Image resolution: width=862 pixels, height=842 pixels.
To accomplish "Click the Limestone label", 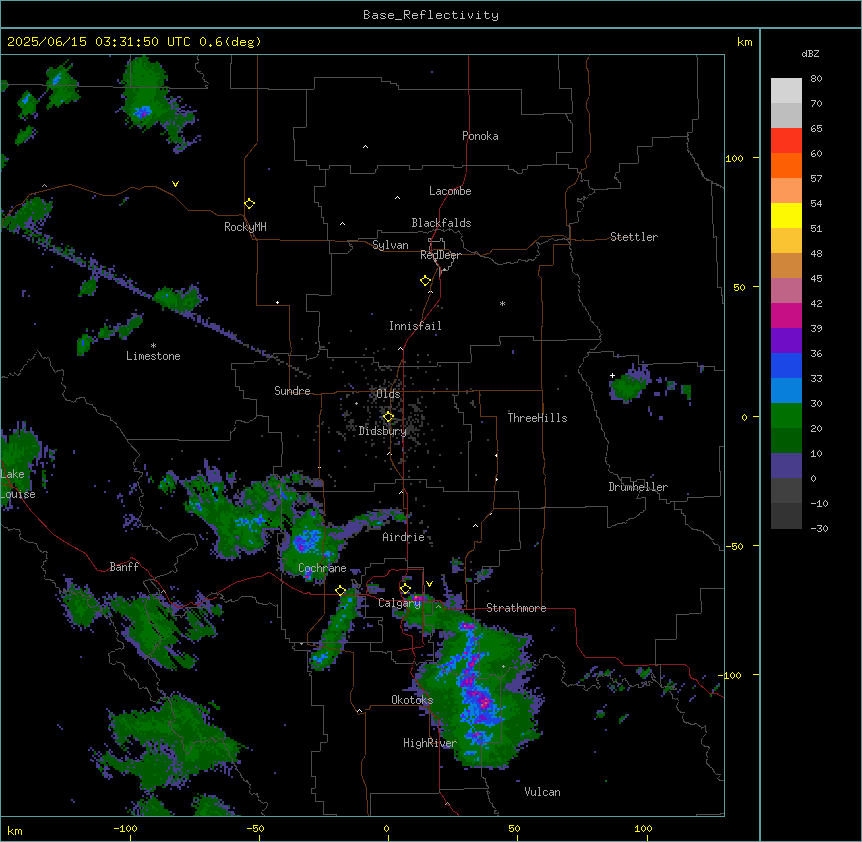I will [x=153, y=356].
